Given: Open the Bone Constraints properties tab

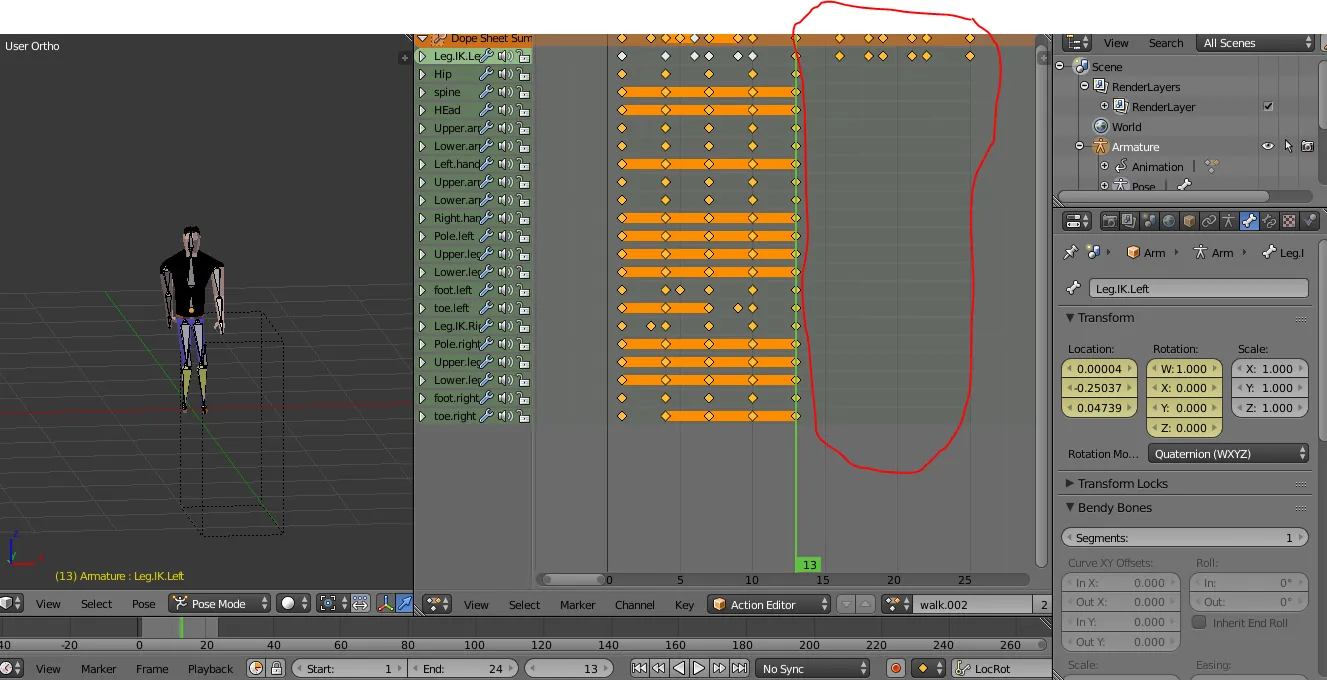Looking at the screenshot, I should tap(1269, 221).
